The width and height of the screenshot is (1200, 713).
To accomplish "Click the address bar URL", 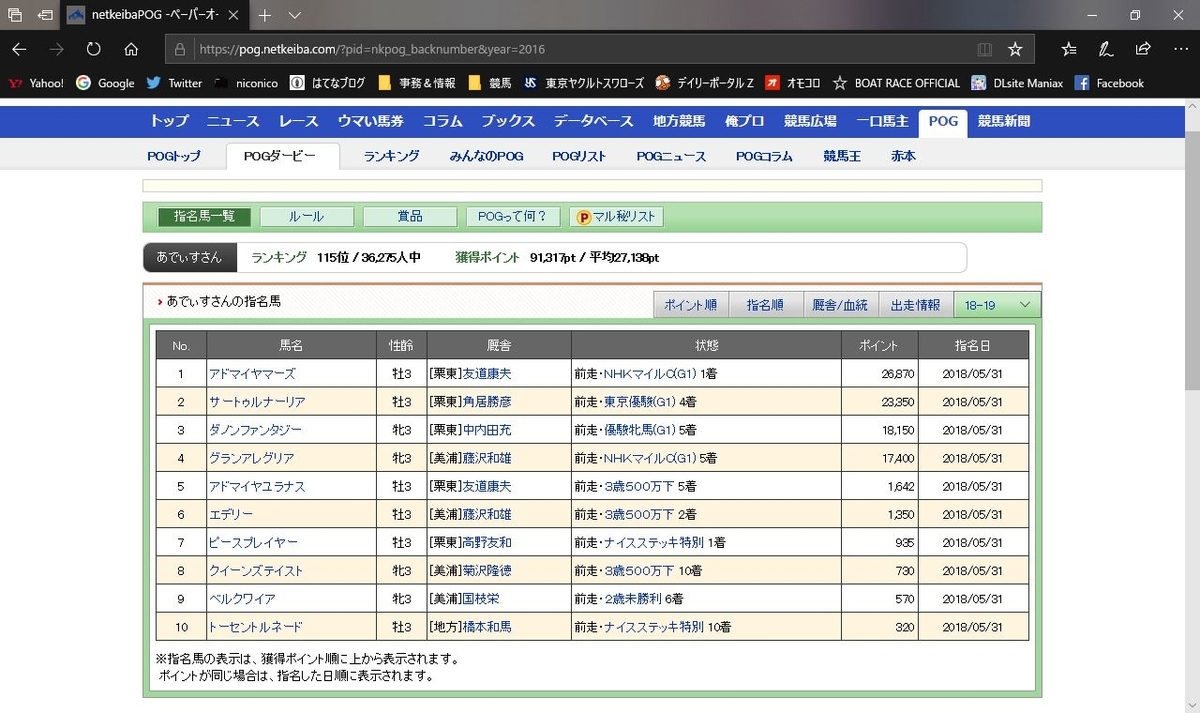I will pos(372,49).
